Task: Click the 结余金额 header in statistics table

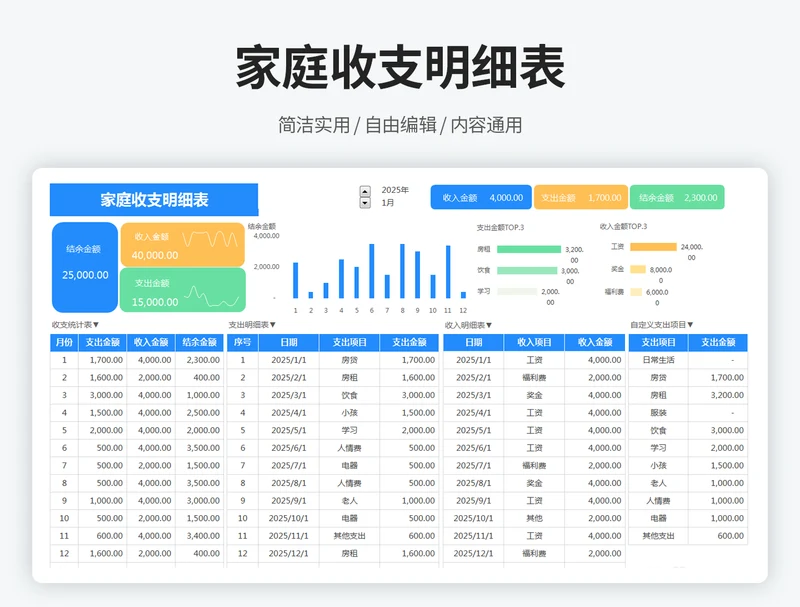Action: click(x=199, y=342)
